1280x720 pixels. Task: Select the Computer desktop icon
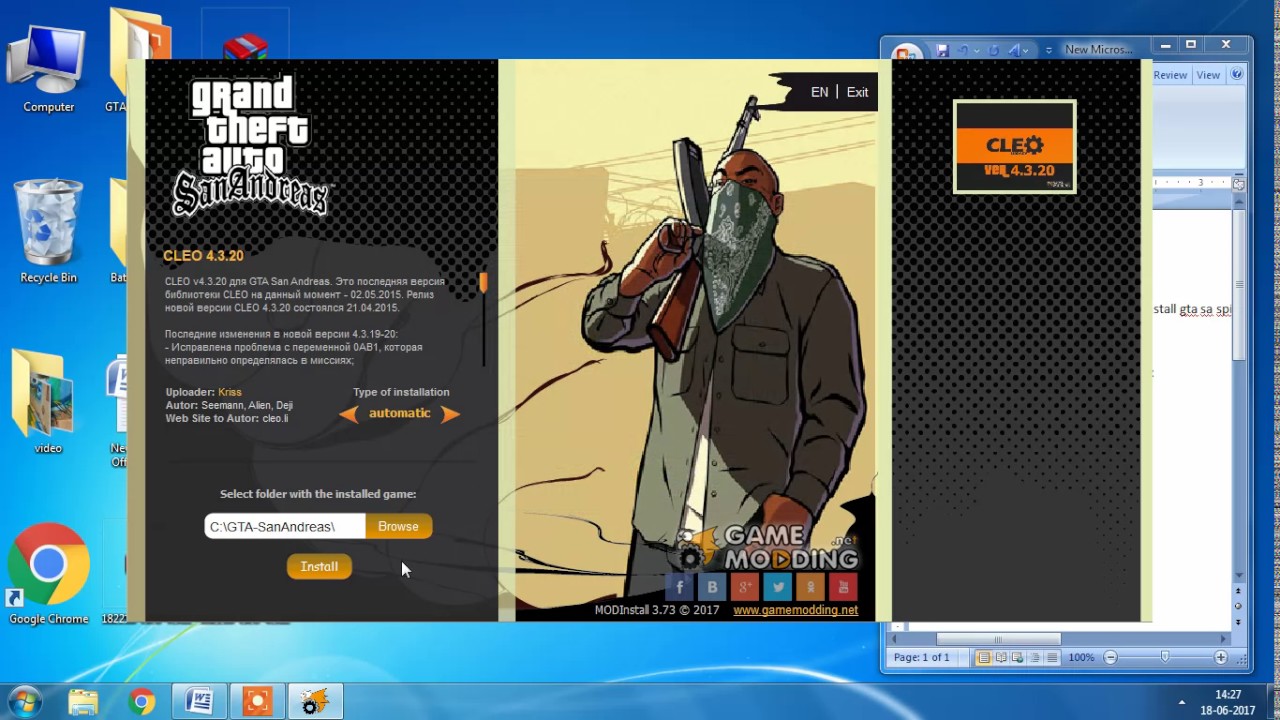(48, 66)
